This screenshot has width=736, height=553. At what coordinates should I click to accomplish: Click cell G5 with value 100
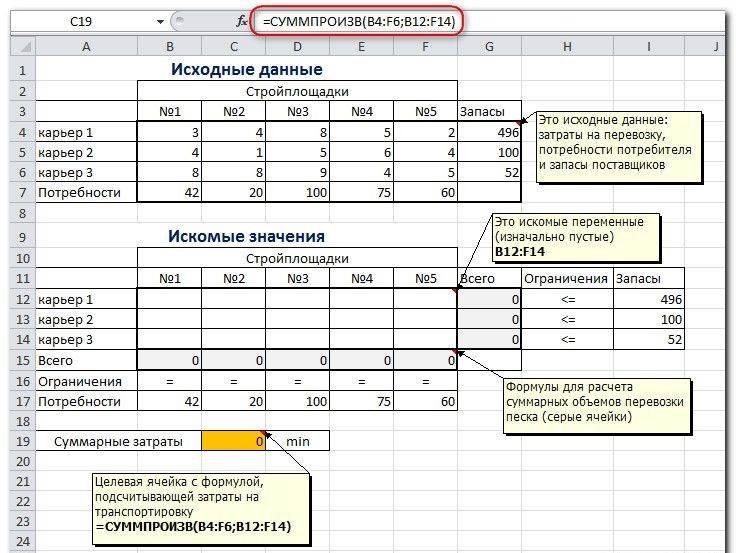tap(489, 153)
